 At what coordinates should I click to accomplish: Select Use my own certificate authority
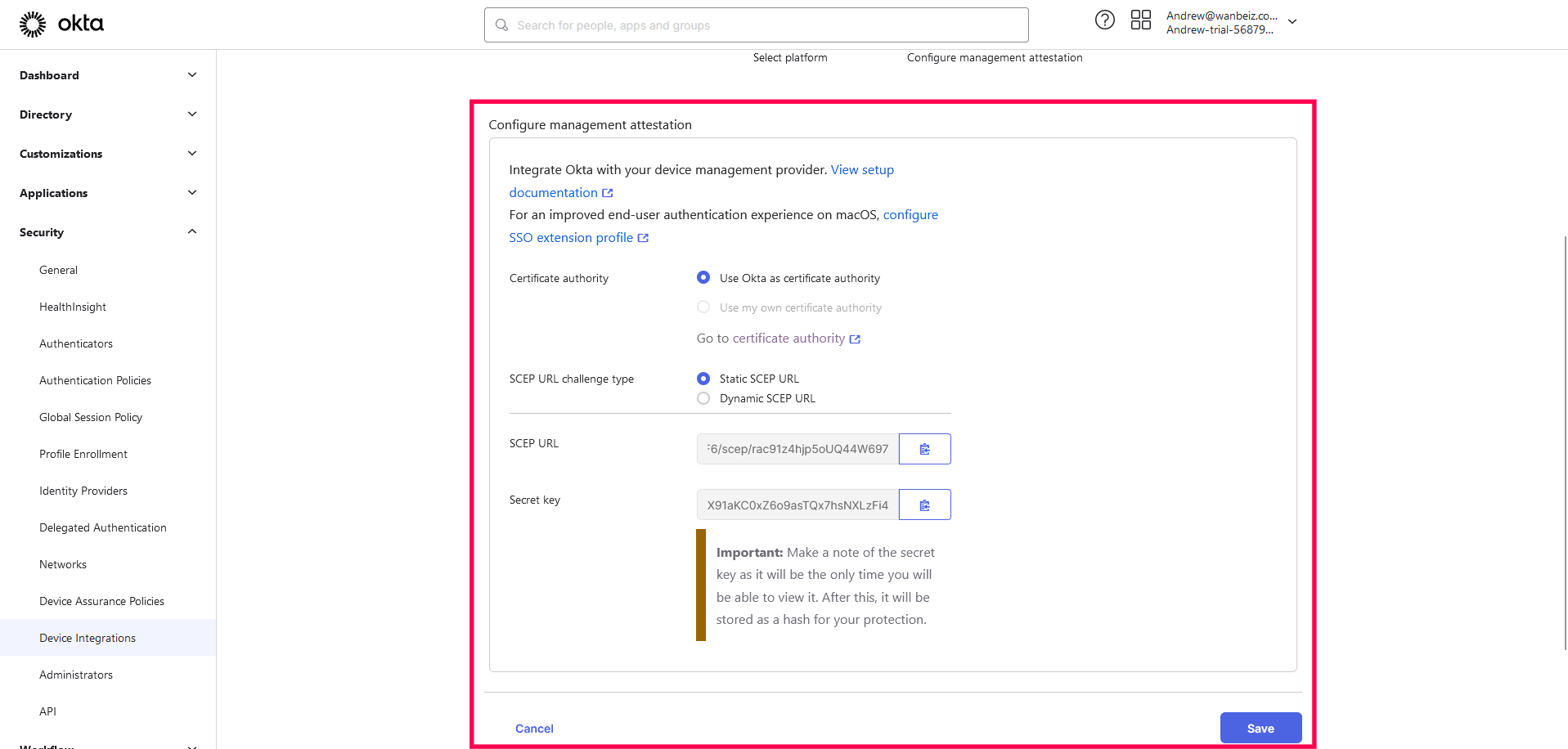703,307
